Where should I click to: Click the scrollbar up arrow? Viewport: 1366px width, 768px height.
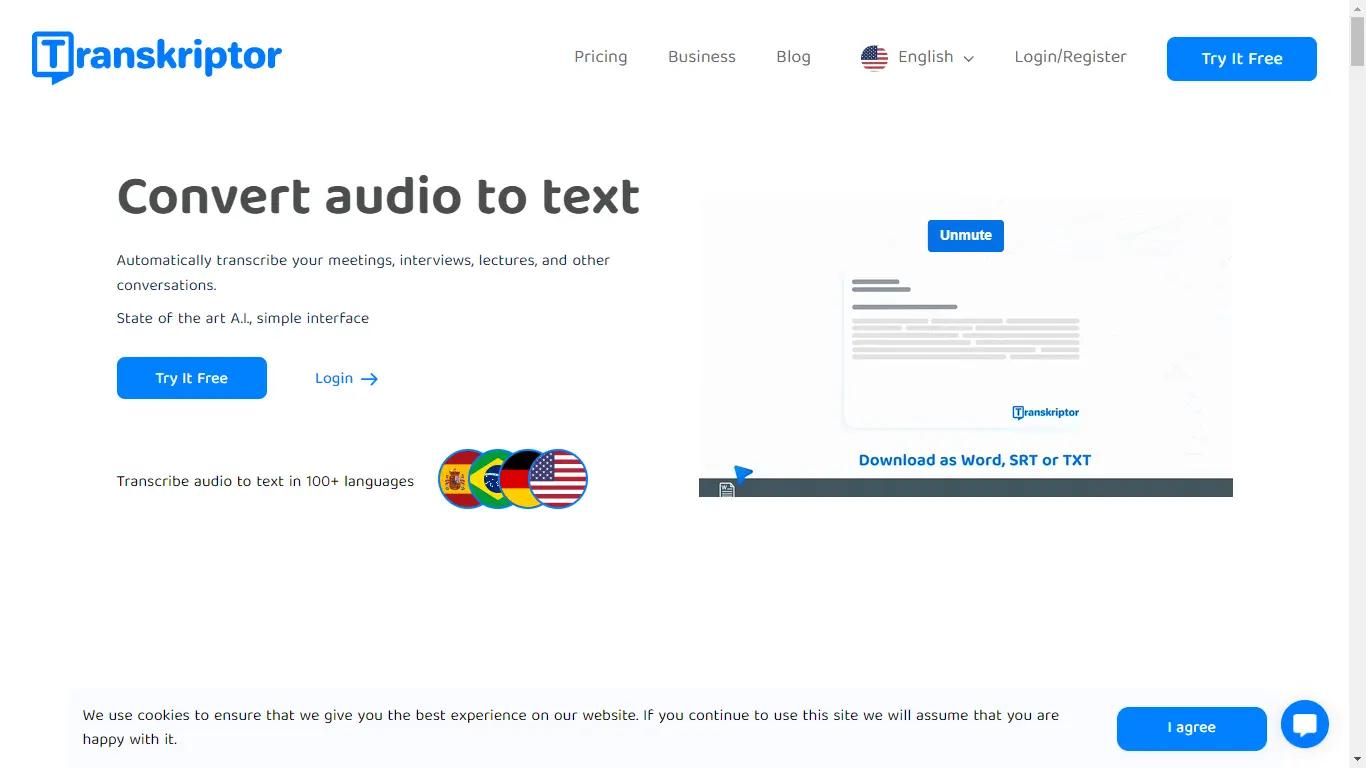(x=1357, y=8)
